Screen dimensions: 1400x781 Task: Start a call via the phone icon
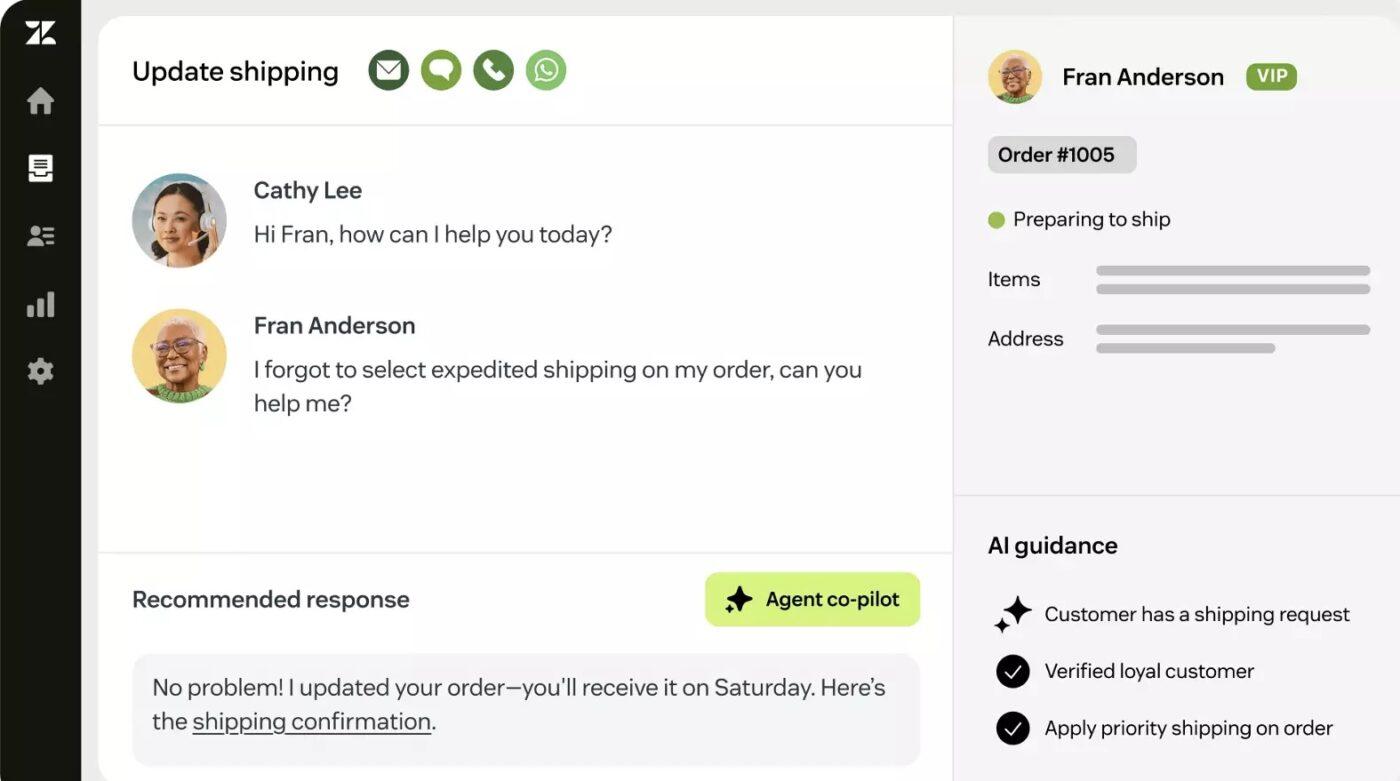pyautogui.click(x=492, y=70)
